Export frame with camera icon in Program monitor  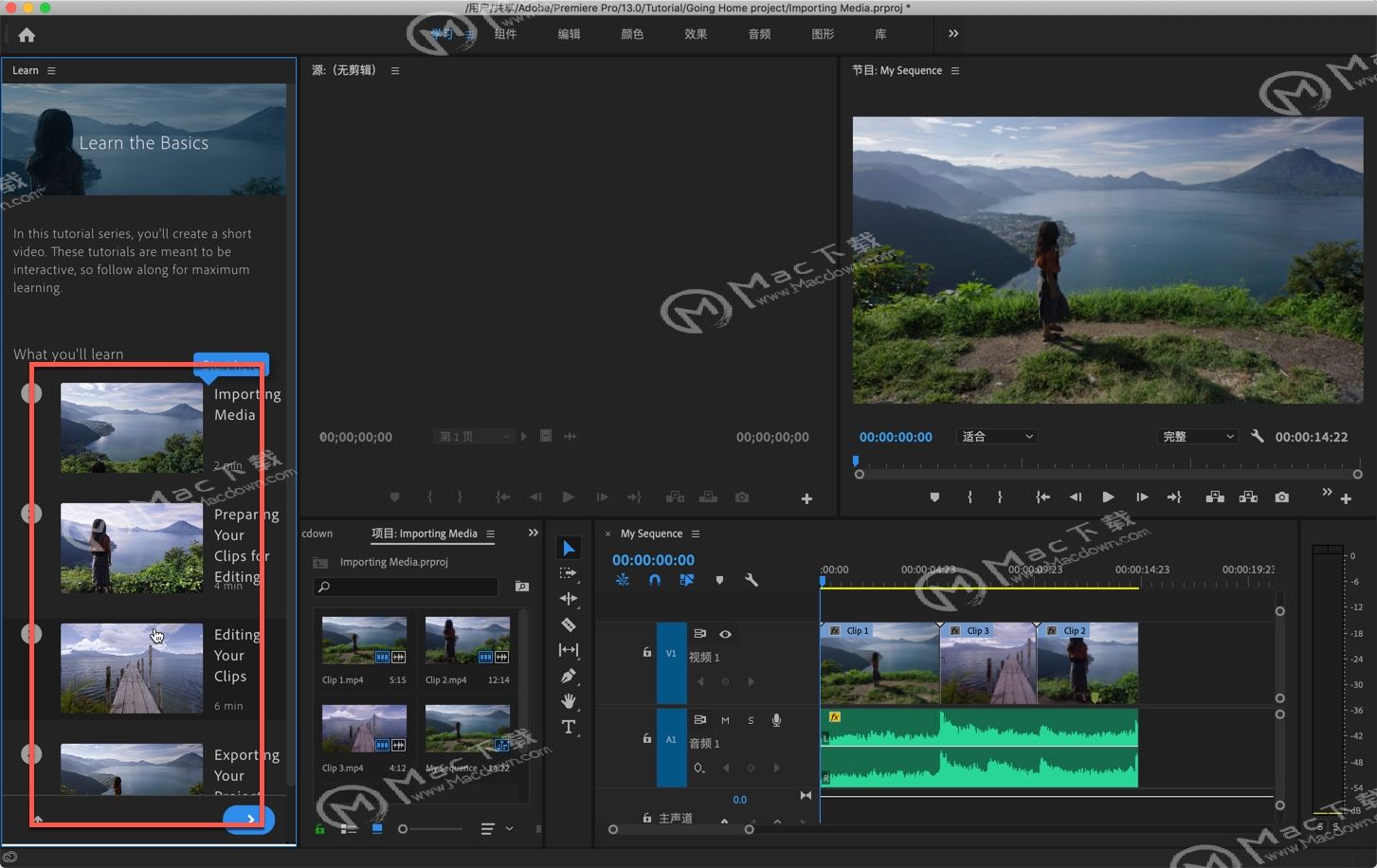tap(1282, 497)
